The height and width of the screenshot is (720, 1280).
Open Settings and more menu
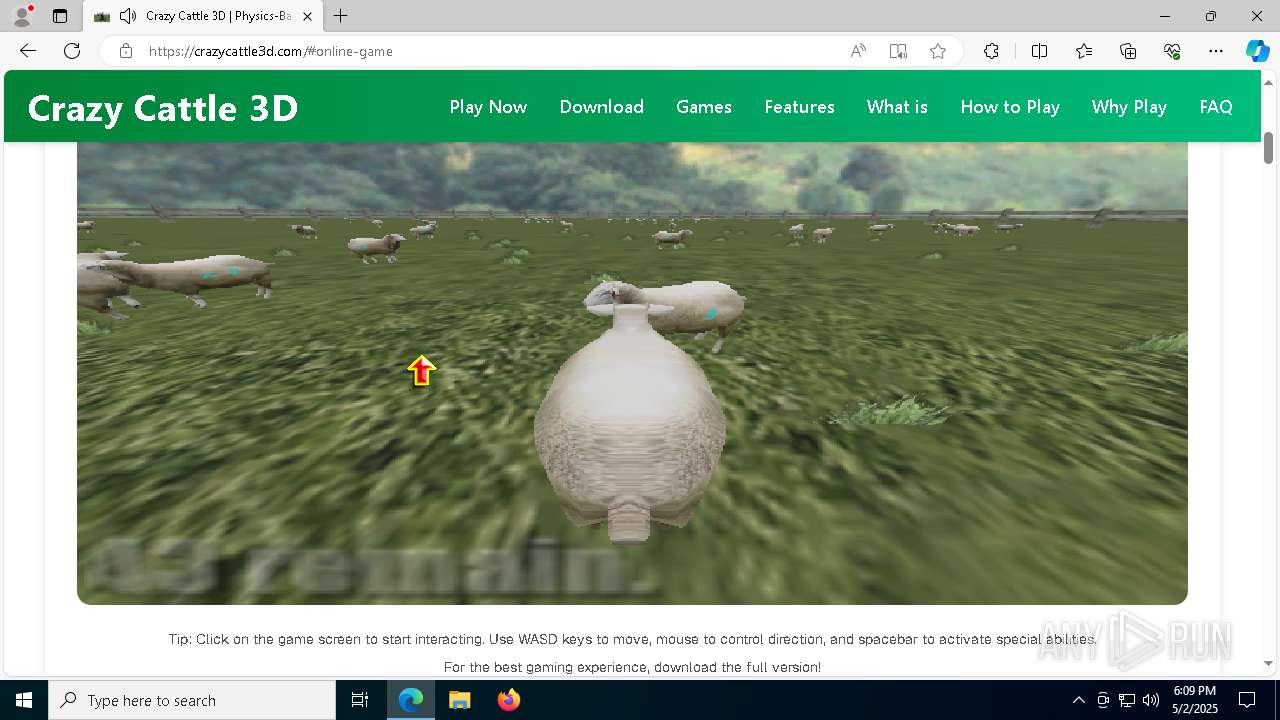1216,51
